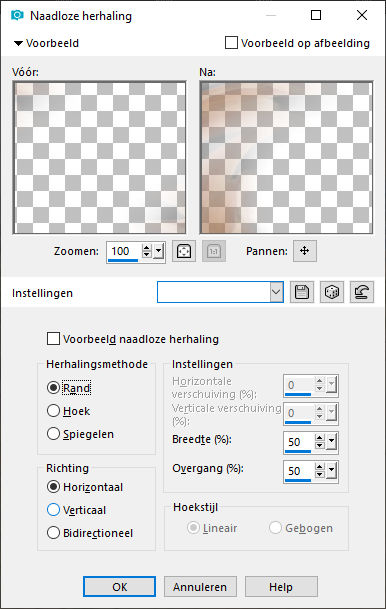Click the reset to default arrow icon
Image resolution: width=386 pixels, height=609 pixels.
point(362,292)
